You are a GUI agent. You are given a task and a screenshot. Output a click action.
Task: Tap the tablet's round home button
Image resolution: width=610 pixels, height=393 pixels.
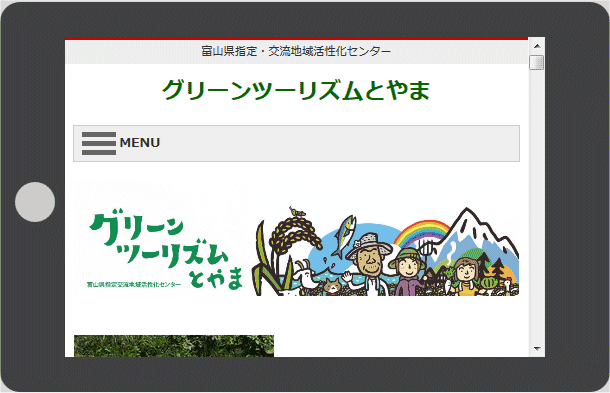(x=35, y=202)
